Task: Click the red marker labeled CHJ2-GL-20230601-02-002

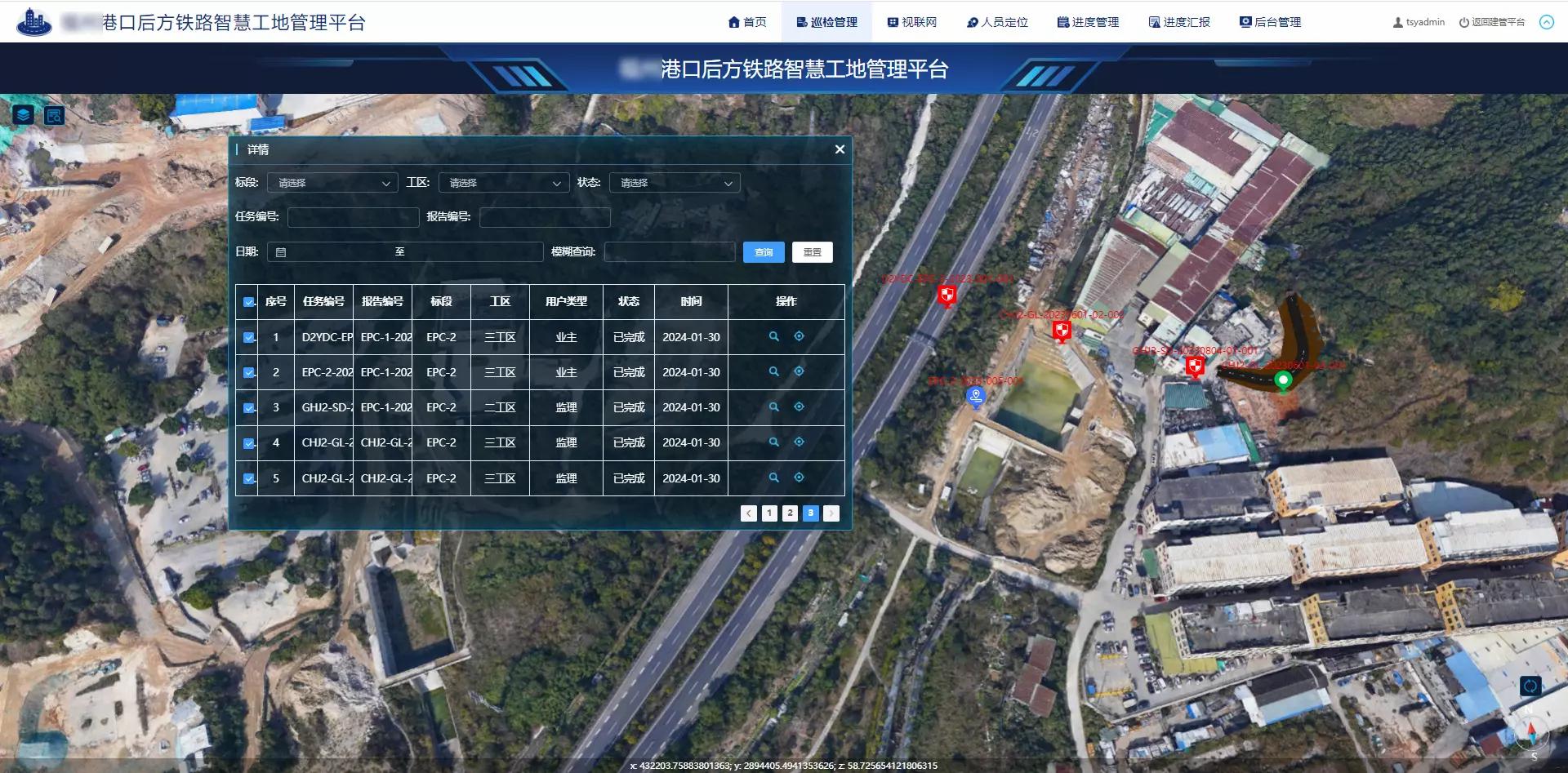Action: click(1061, 331)
